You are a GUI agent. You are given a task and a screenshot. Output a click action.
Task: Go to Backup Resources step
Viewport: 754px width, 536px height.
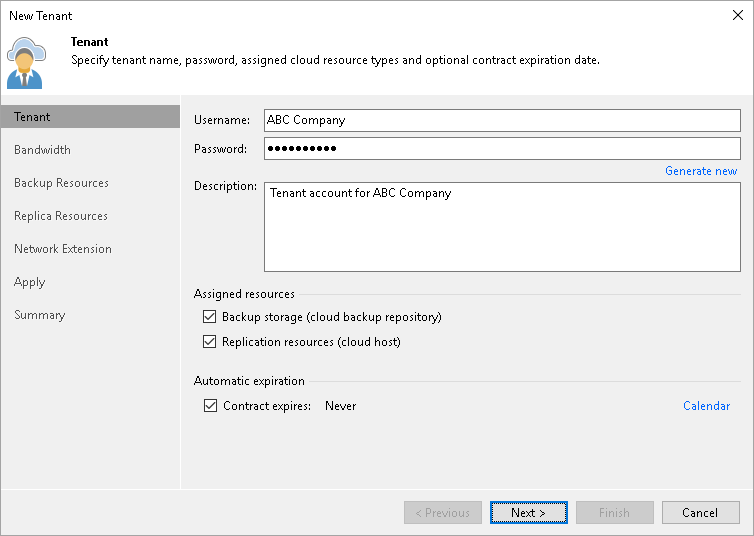(x=61, y=183)
